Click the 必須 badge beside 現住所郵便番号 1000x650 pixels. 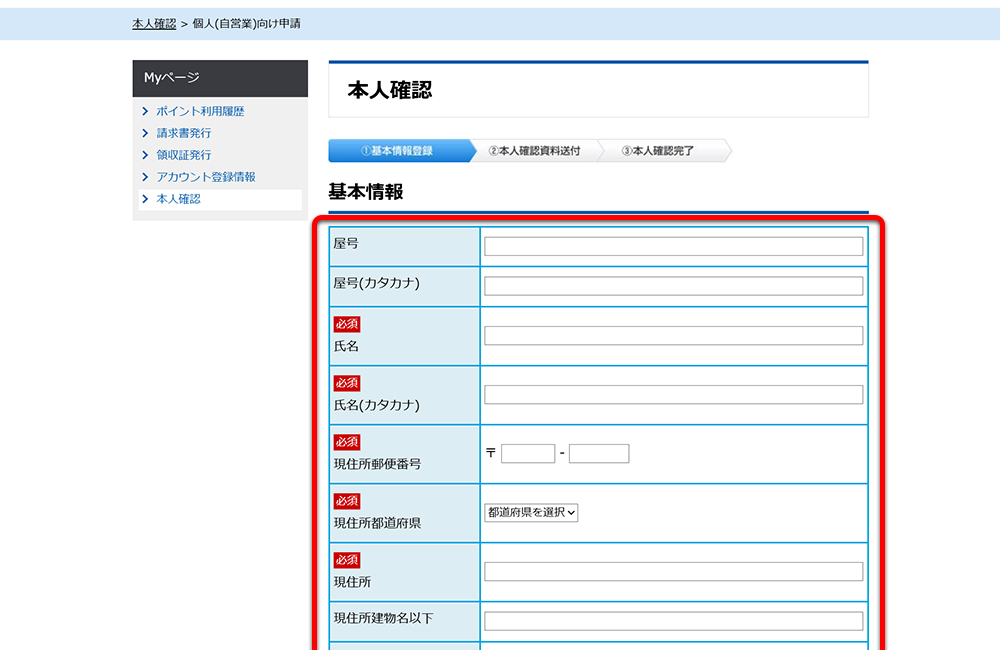click(x=346, y=442)
